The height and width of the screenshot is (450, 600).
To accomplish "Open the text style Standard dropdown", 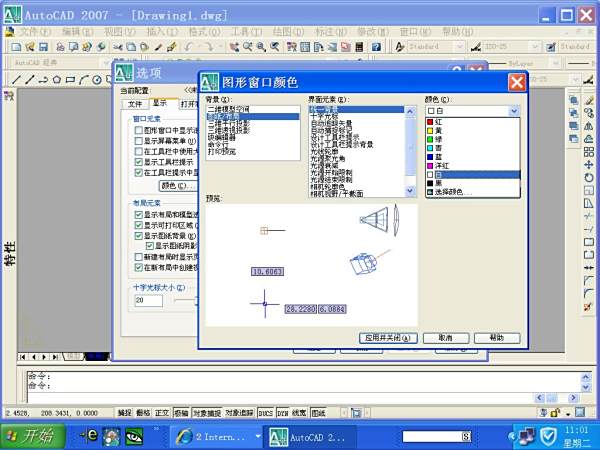I will [x=459, y=47].
